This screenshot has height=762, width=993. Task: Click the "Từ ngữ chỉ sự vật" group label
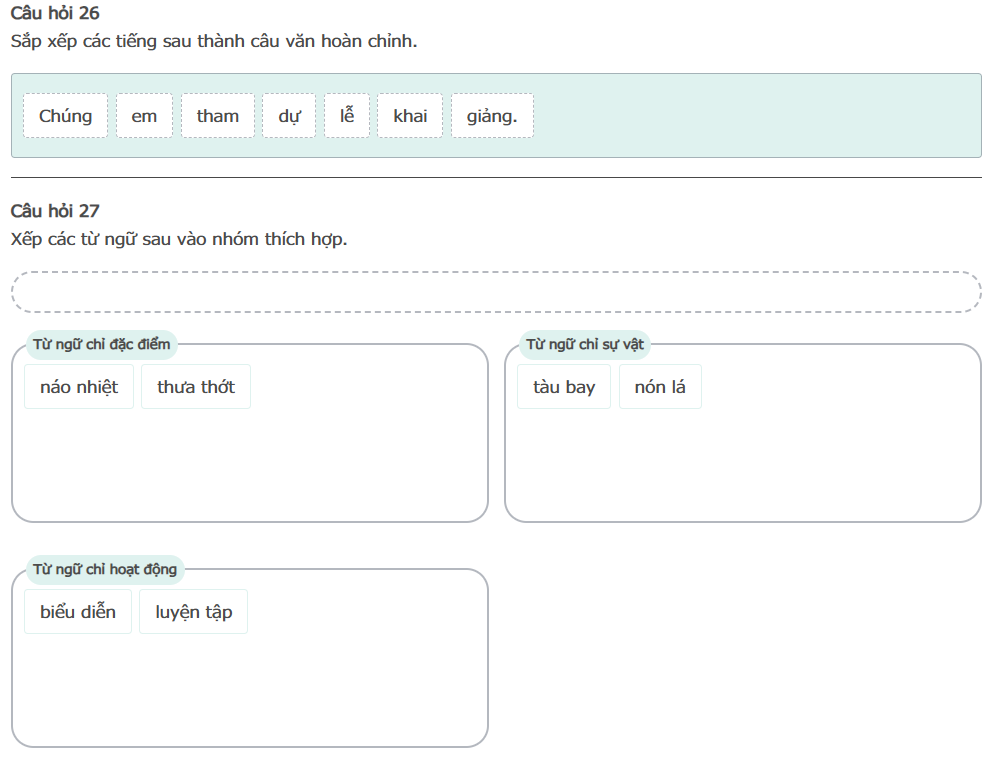click(585, 345)
